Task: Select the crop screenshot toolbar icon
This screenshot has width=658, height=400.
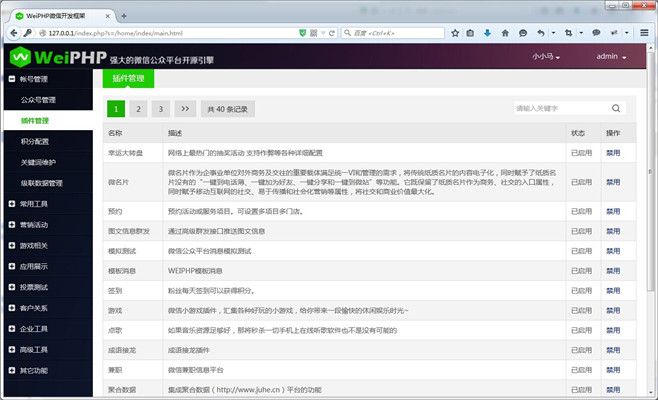Action: pyautogui.click(x=569, y=33)
